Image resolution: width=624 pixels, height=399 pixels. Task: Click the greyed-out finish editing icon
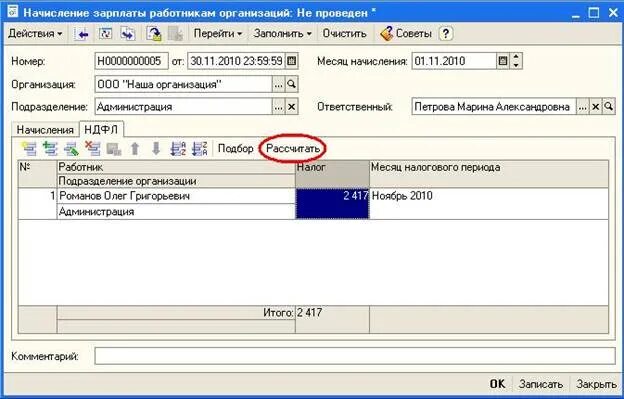coord(114,149)
